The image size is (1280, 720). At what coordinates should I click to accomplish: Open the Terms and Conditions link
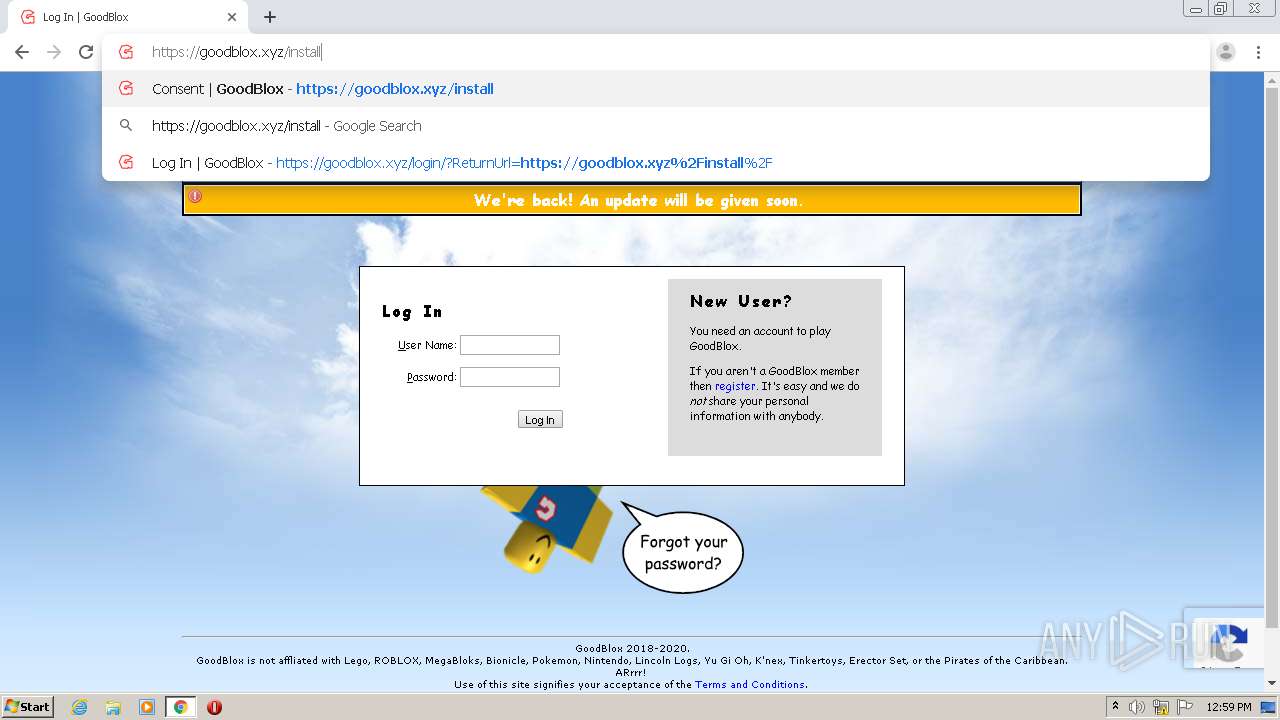tap(750, 685)
